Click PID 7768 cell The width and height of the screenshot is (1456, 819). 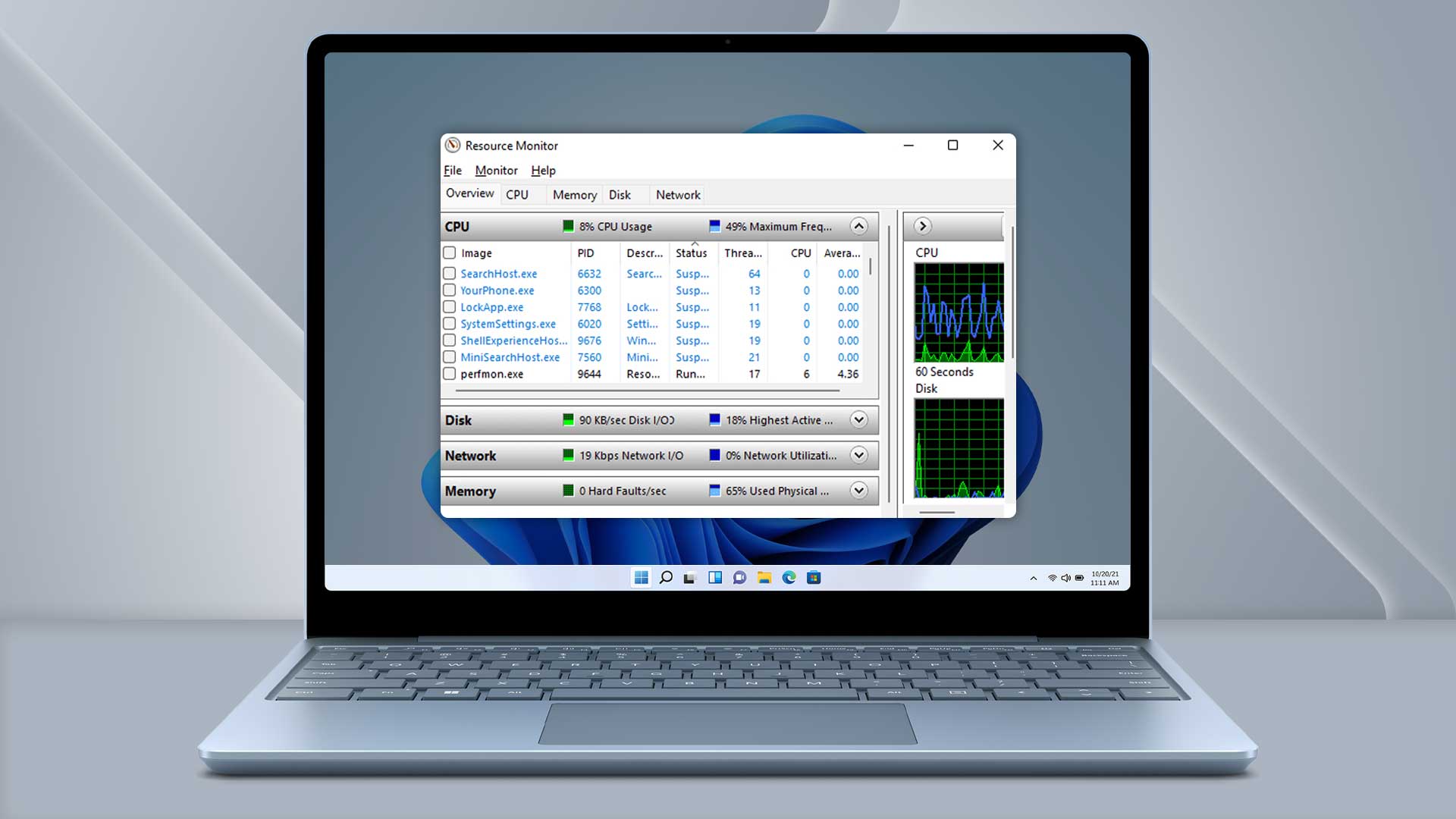(x=589, y=307)
